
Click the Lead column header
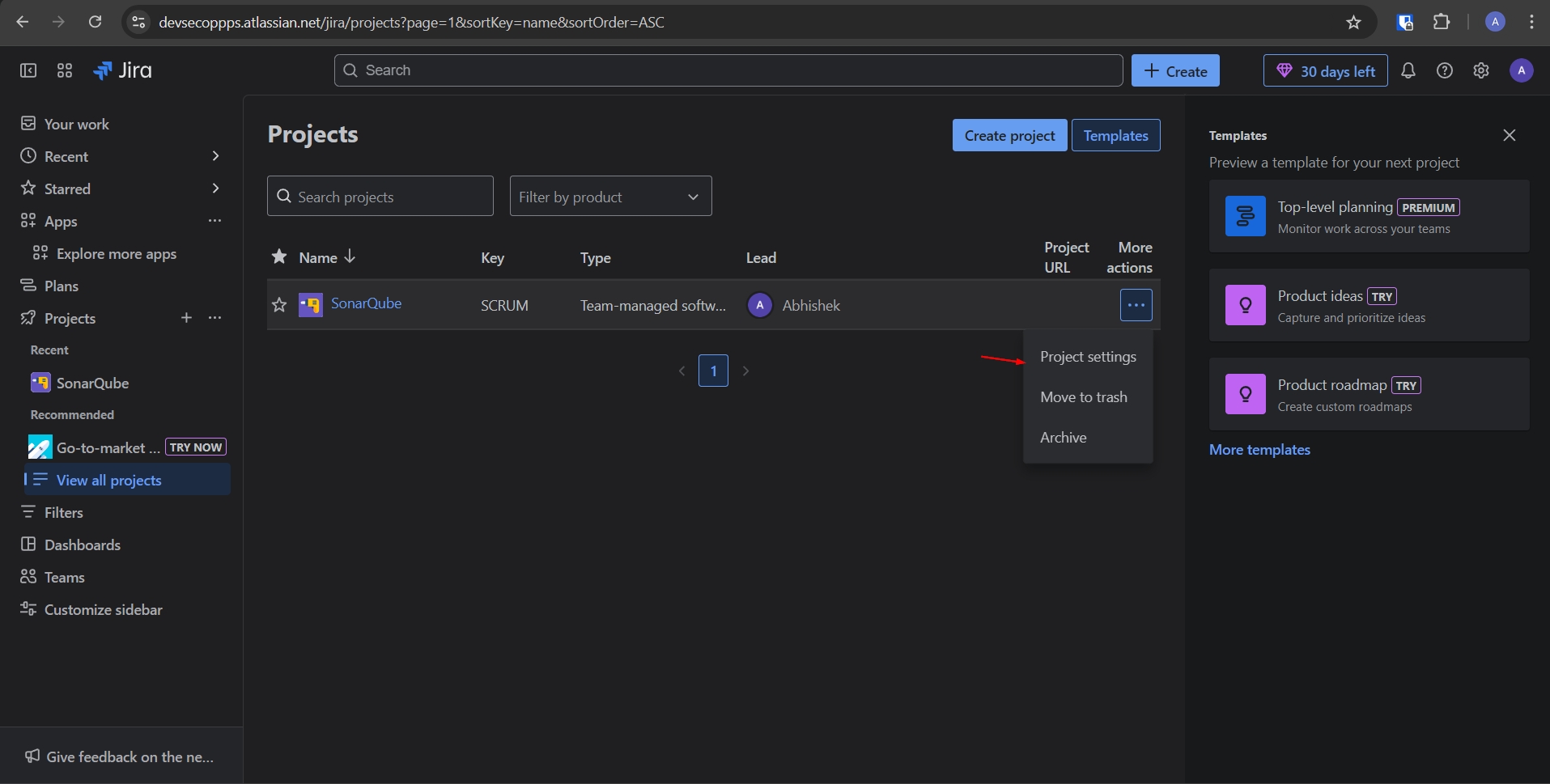[x=761, y=257]
